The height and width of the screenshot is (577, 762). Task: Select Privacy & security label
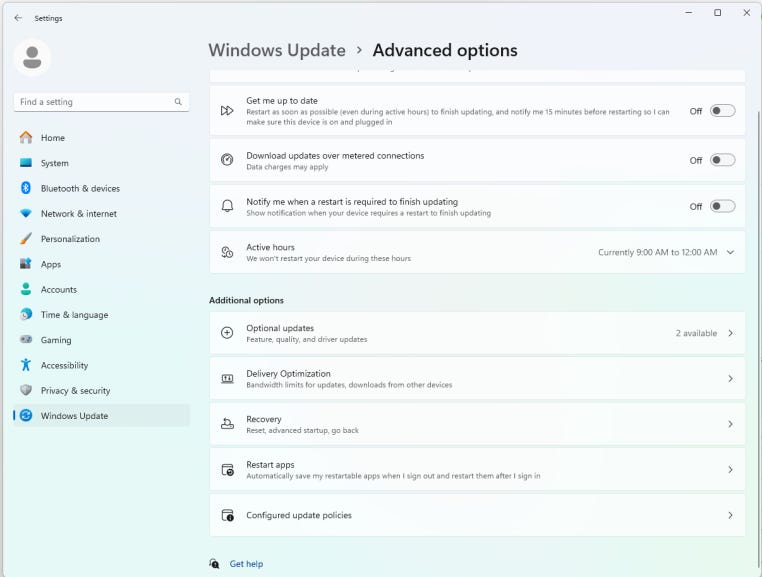click(75, 391)
